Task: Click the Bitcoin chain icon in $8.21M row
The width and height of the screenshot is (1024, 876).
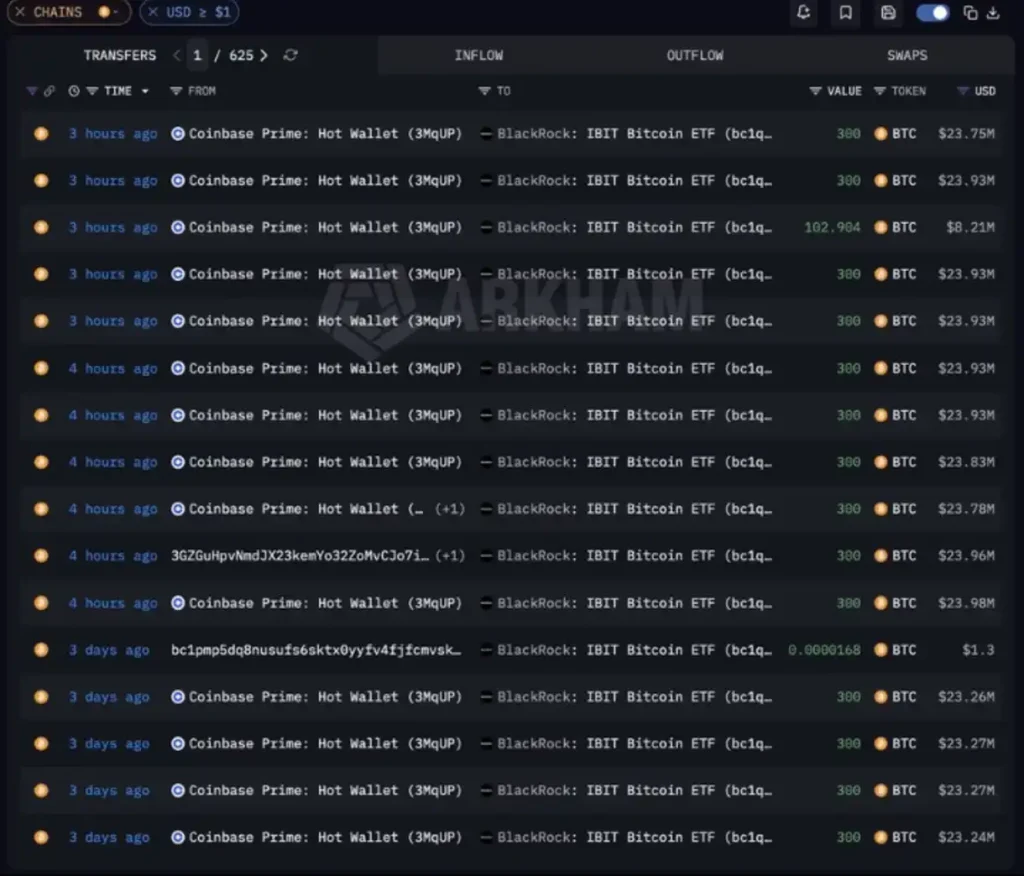Action: pos(41,227)
